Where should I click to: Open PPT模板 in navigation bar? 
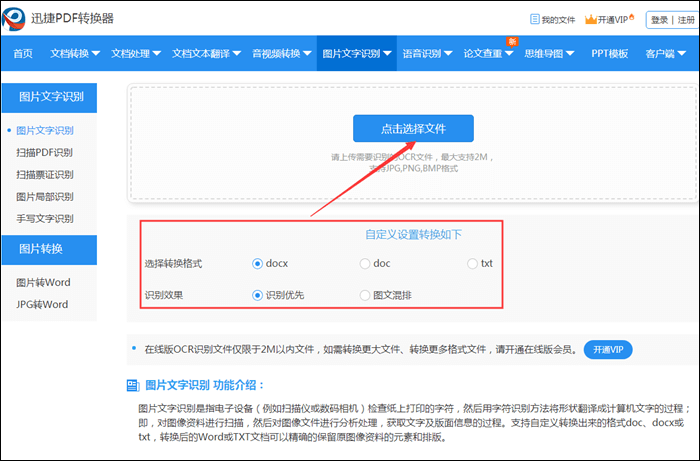point(609,54)
